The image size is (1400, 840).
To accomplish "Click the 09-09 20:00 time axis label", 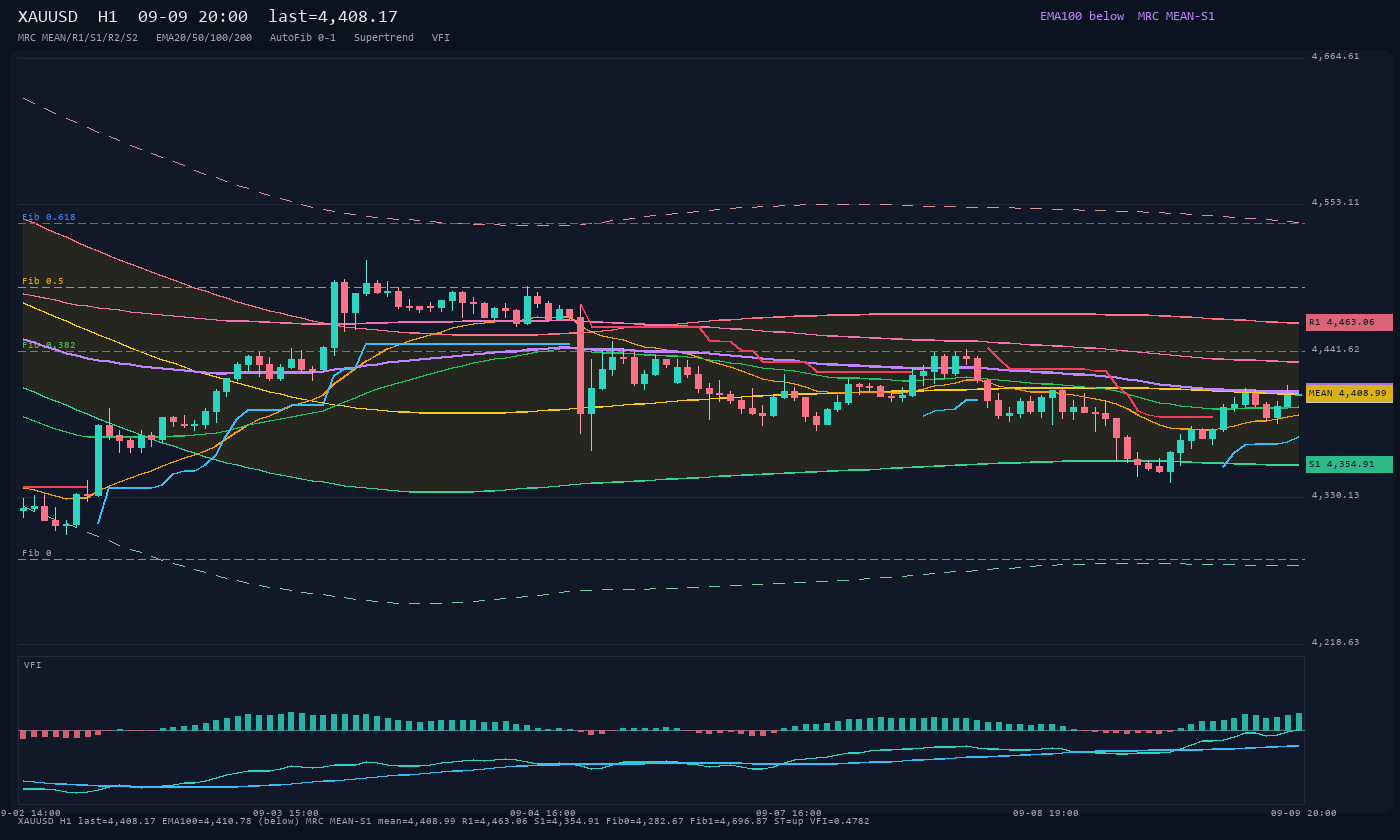I will pos(1304,813).
